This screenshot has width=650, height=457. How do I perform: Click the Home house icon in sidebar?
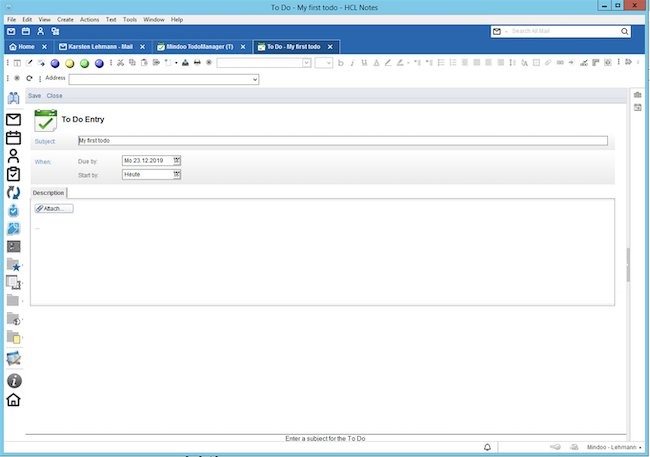pyautogui.click(x=14, y=400)
